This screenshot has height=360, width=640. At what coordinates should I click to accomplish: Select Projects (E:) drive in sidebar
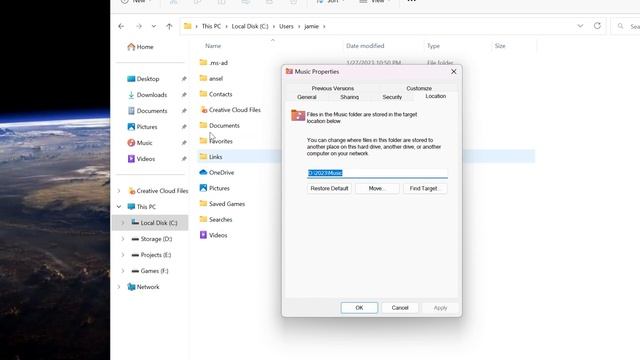[x=151, y=255]
